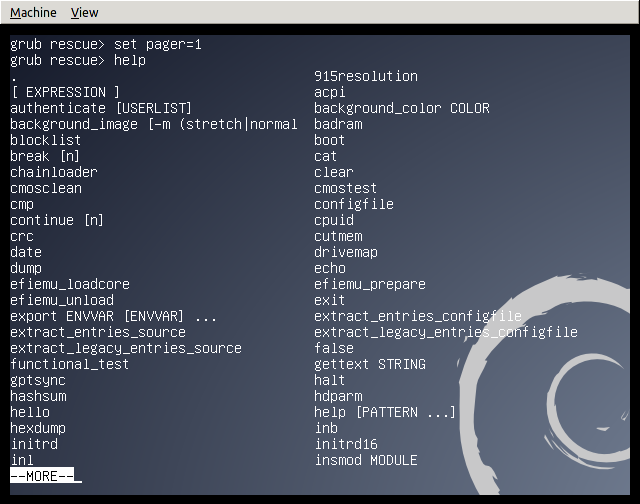Select the 'continue [n]' entry
The width and height of the screenshot is (640, 504).
(x=57, y=220)
